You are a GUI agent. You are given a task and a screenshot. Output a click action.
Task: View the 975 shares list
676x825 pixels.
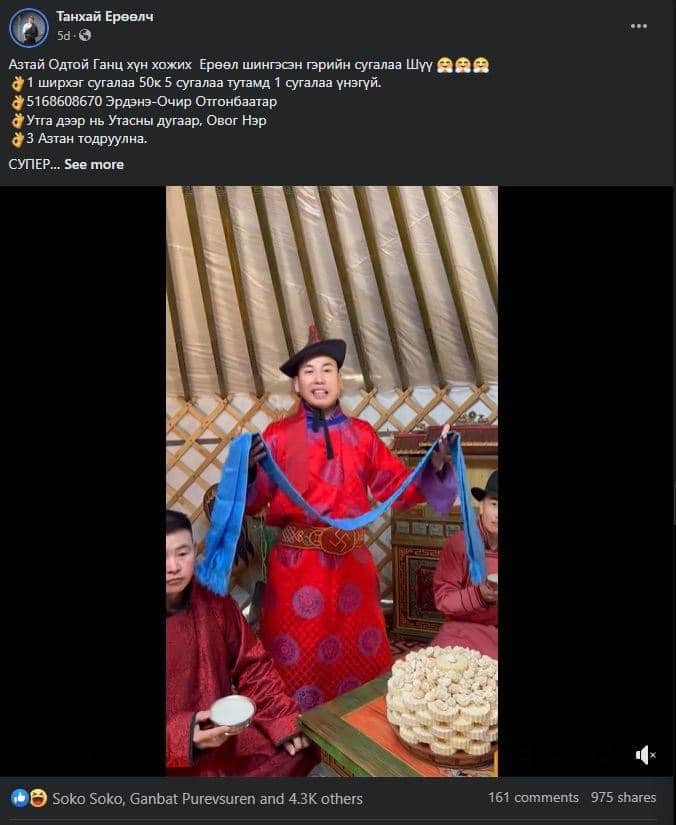tap(623, 798)
